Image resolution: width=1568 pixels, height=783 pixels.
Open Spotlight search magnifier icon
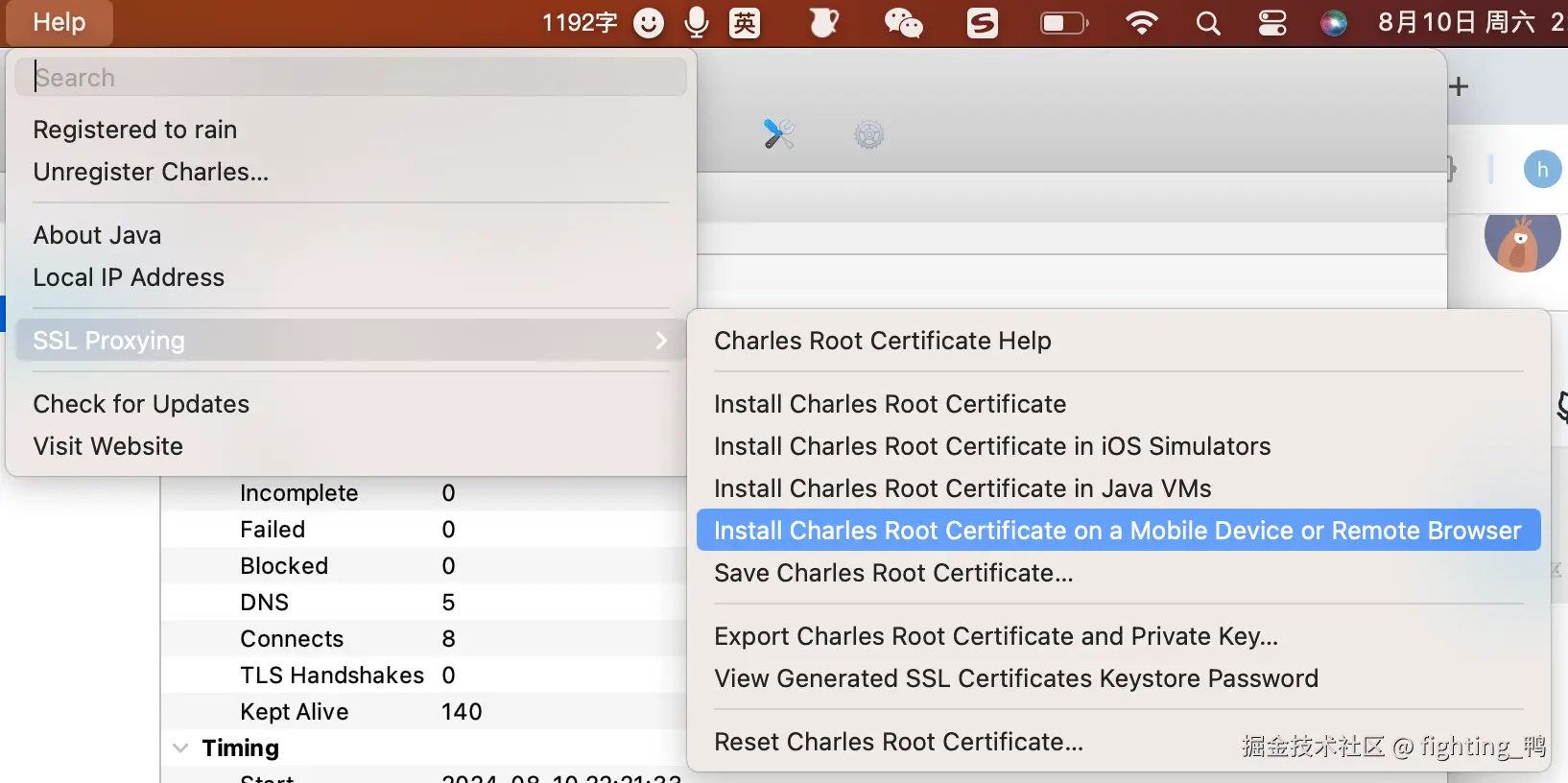[x=1208, y=23]
